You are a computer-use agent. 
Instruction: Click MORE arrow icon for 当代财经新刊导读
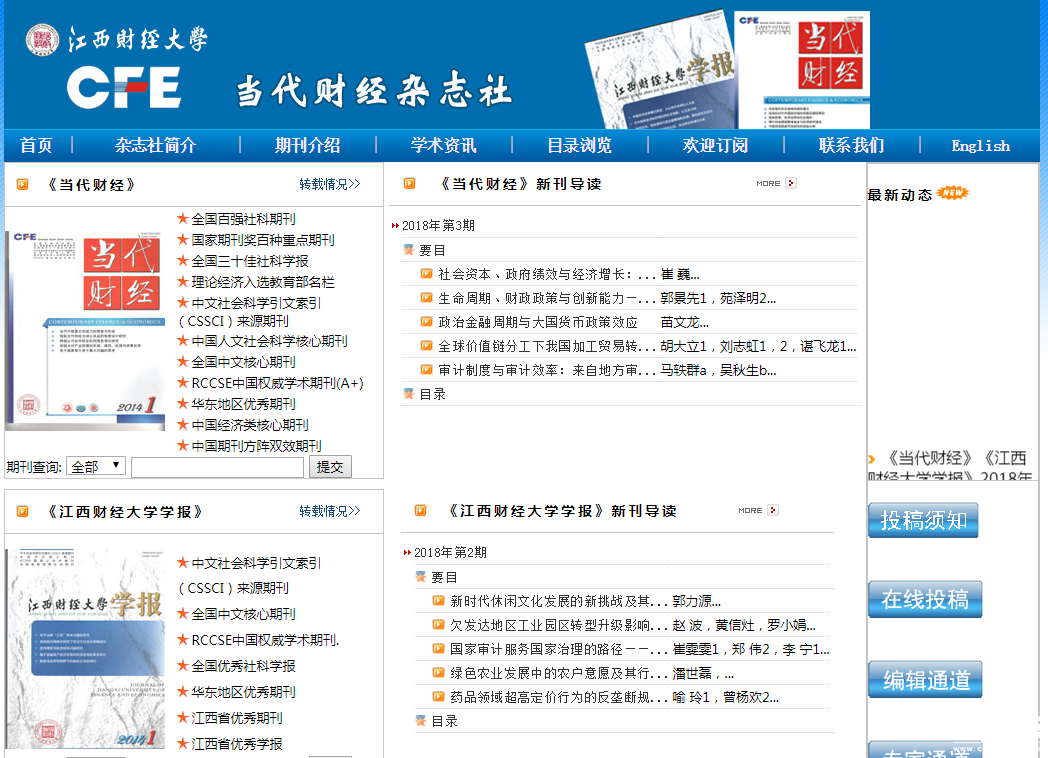pos(791,183)
